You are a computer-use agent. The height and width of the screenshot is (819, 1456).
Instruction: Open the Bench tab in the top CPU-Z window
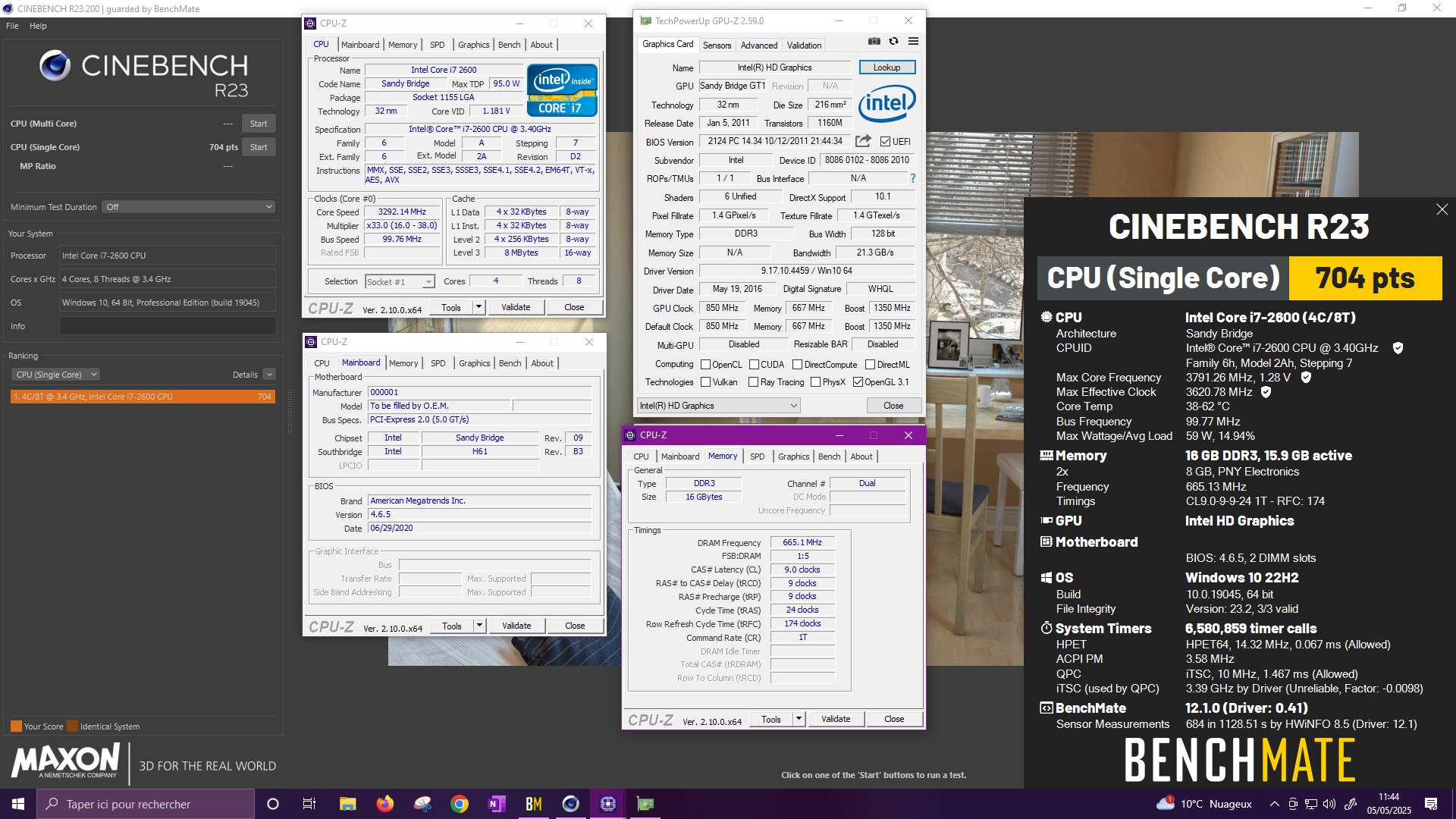click(509, 45)
